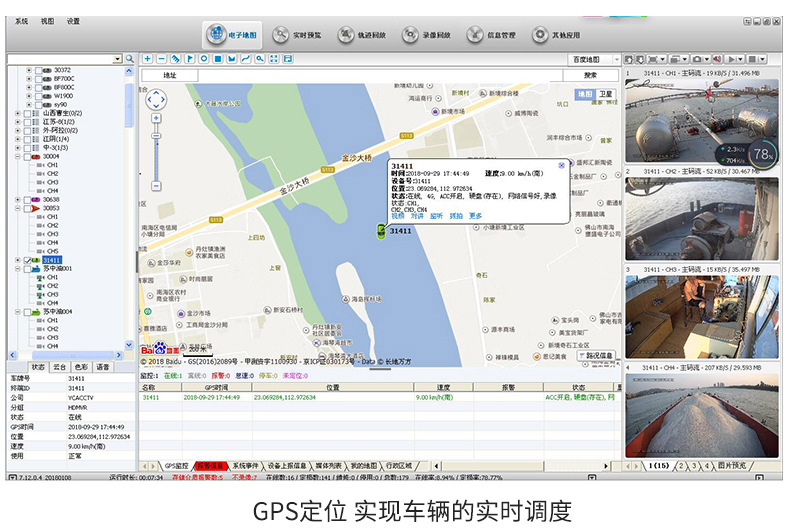790x528 pixels.
Task: Open the 录像回放 video playback module
Action: 426,35
